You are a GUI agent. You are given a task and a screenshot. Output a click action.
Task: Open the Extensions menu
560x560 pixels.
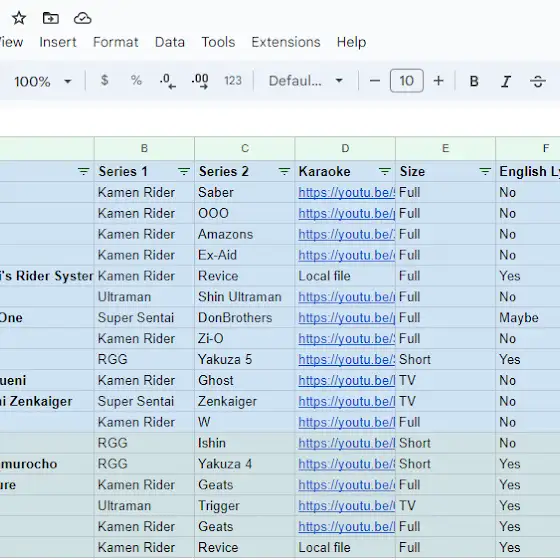286,42
